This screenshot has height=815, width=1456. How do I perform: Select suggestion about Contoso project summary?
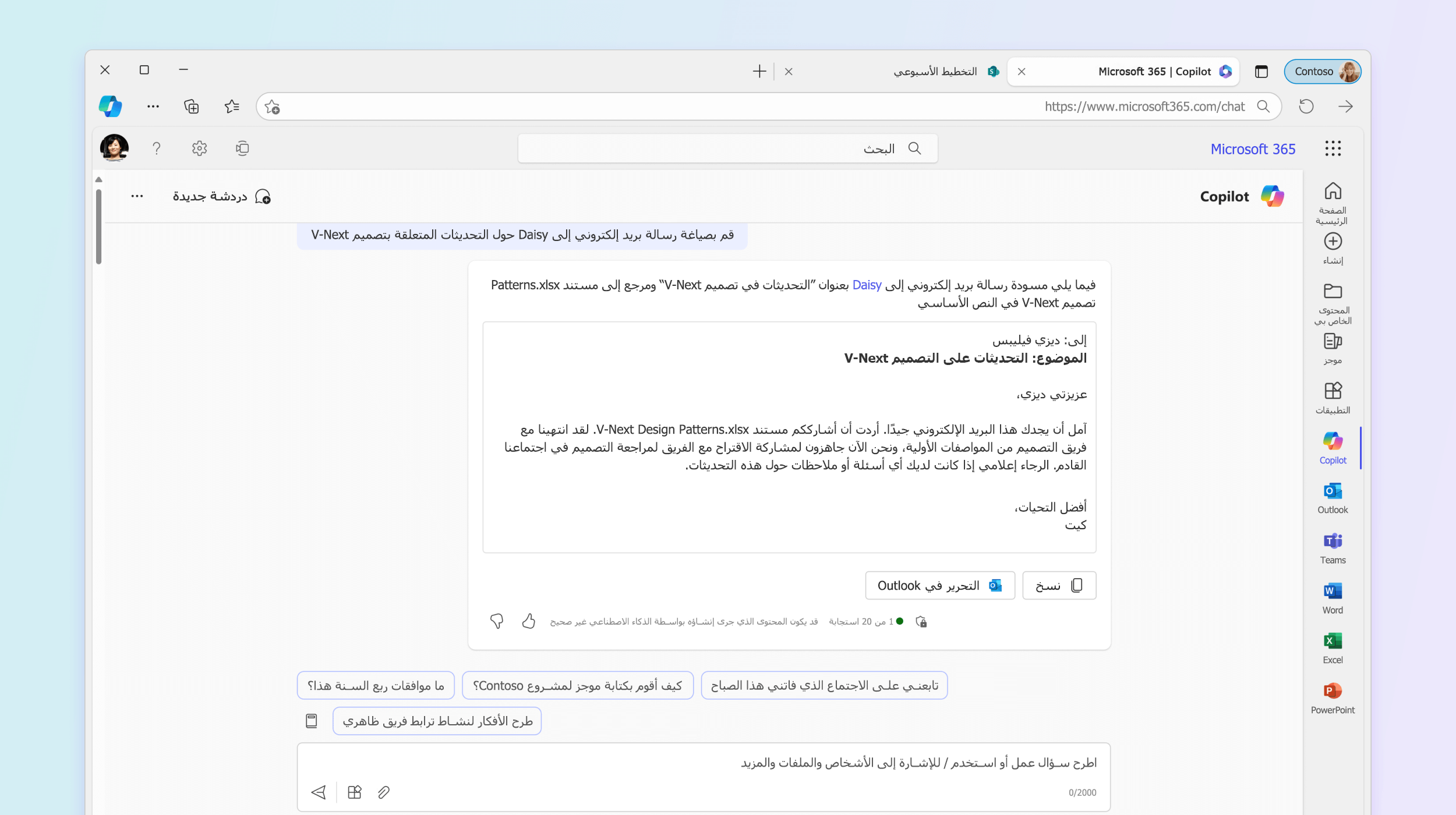click(x=577, y=685)
